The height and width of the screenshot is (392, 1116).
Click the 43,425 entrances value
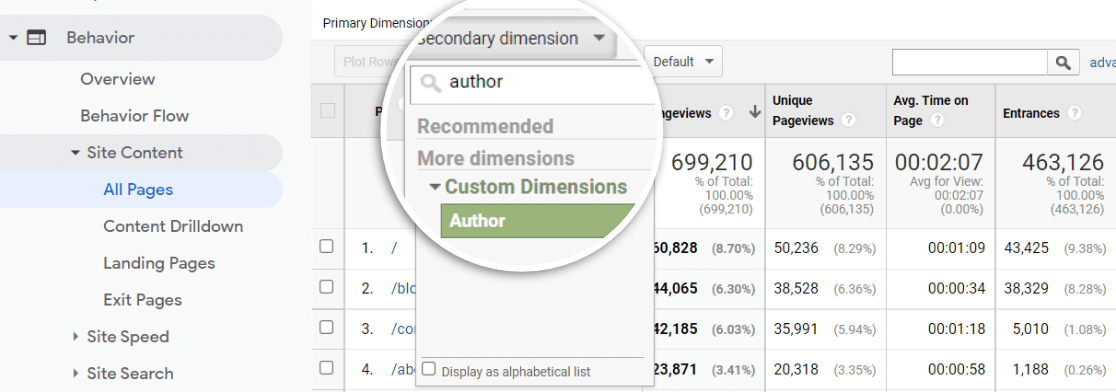[1026, 248]
